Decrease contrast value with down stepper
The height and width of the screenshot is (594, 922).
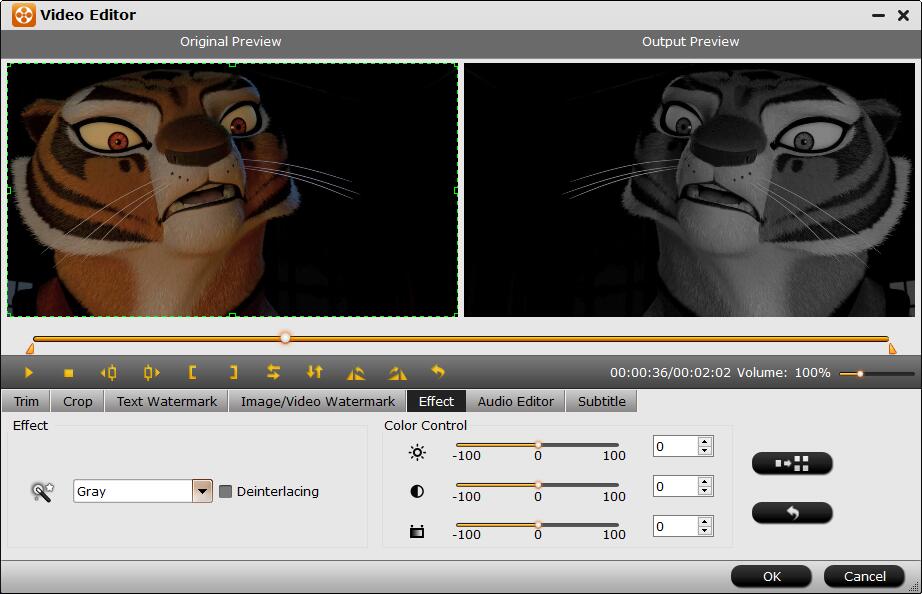point(705,491)
